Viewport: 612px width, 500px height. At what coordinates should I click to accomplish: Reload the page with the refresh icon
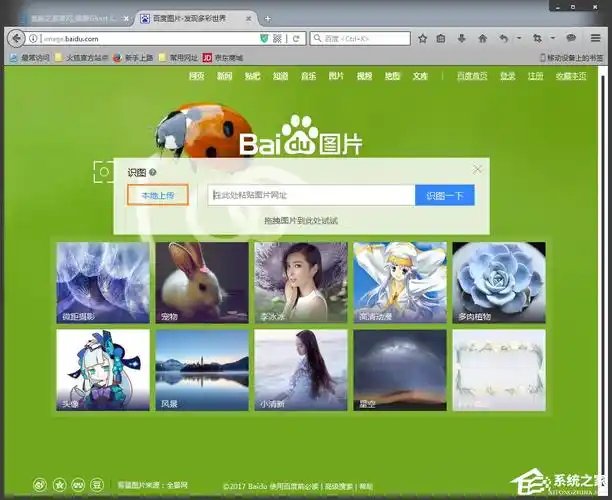(296, 38)
